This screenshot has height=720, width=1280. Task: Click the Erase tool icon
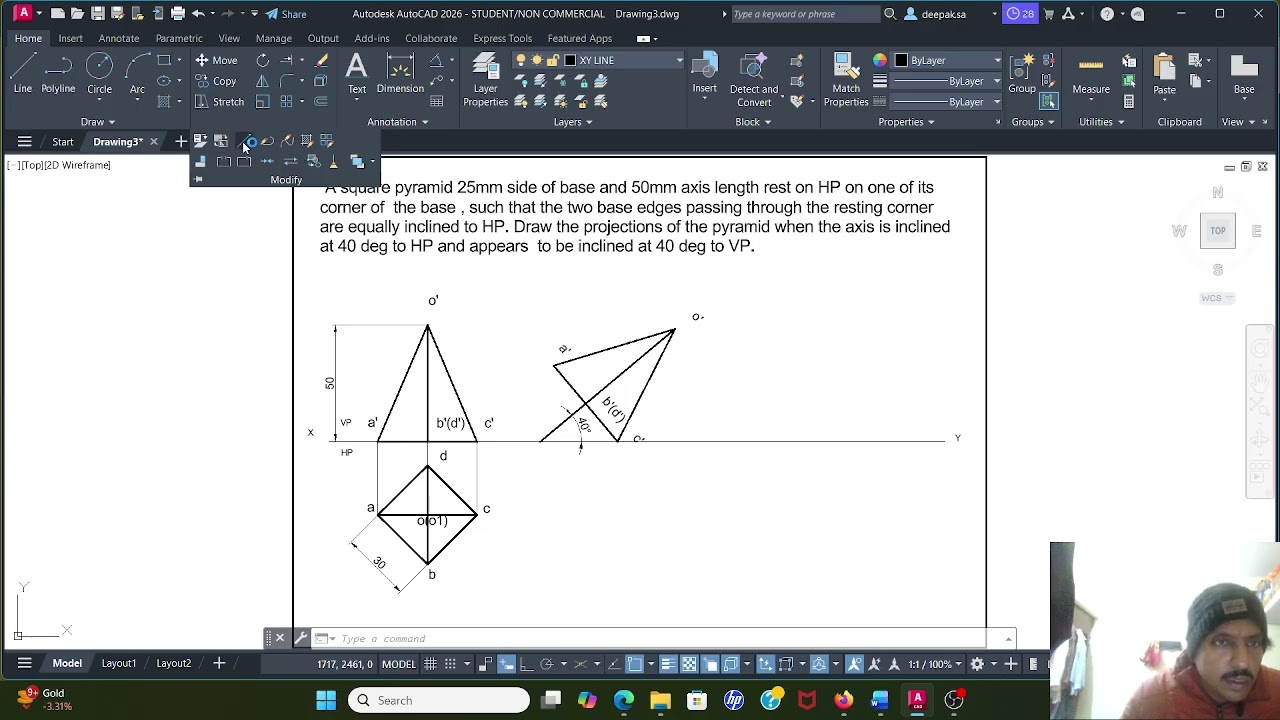pos(321,60)
